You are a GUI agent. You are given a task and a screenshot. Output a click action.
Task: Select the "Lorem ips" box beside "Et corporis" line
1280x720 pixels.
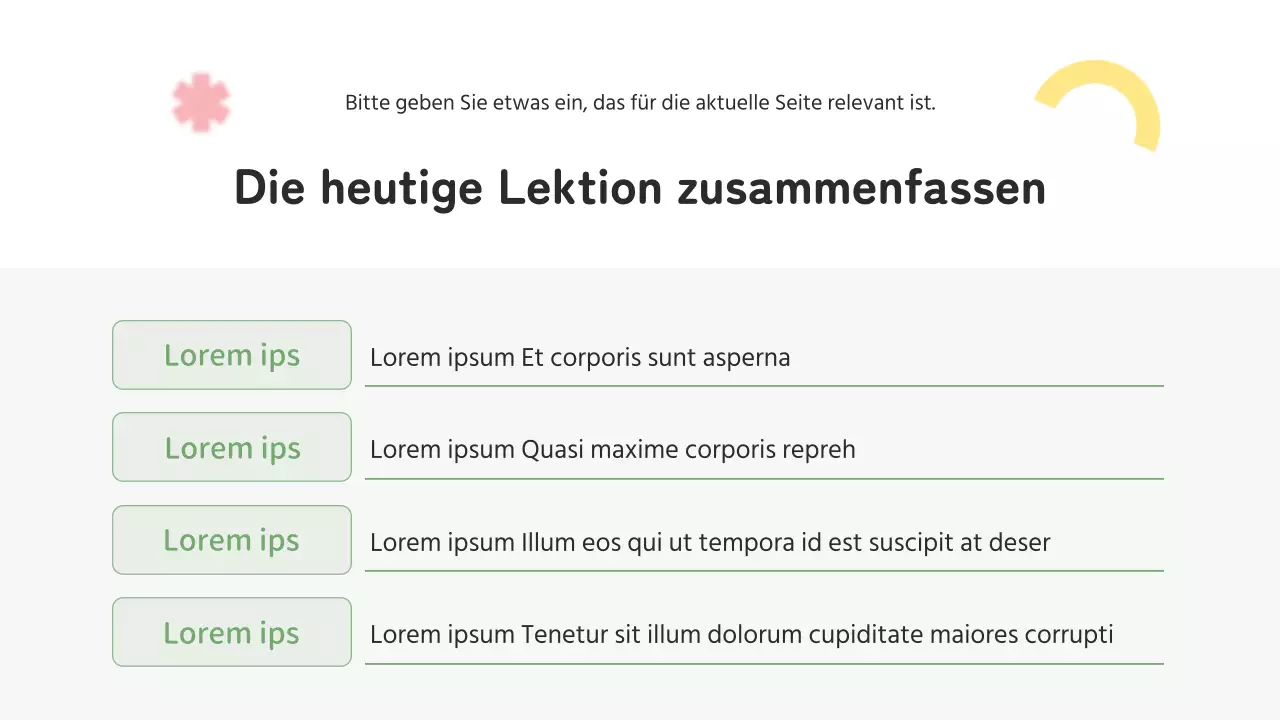pos(232,355)
